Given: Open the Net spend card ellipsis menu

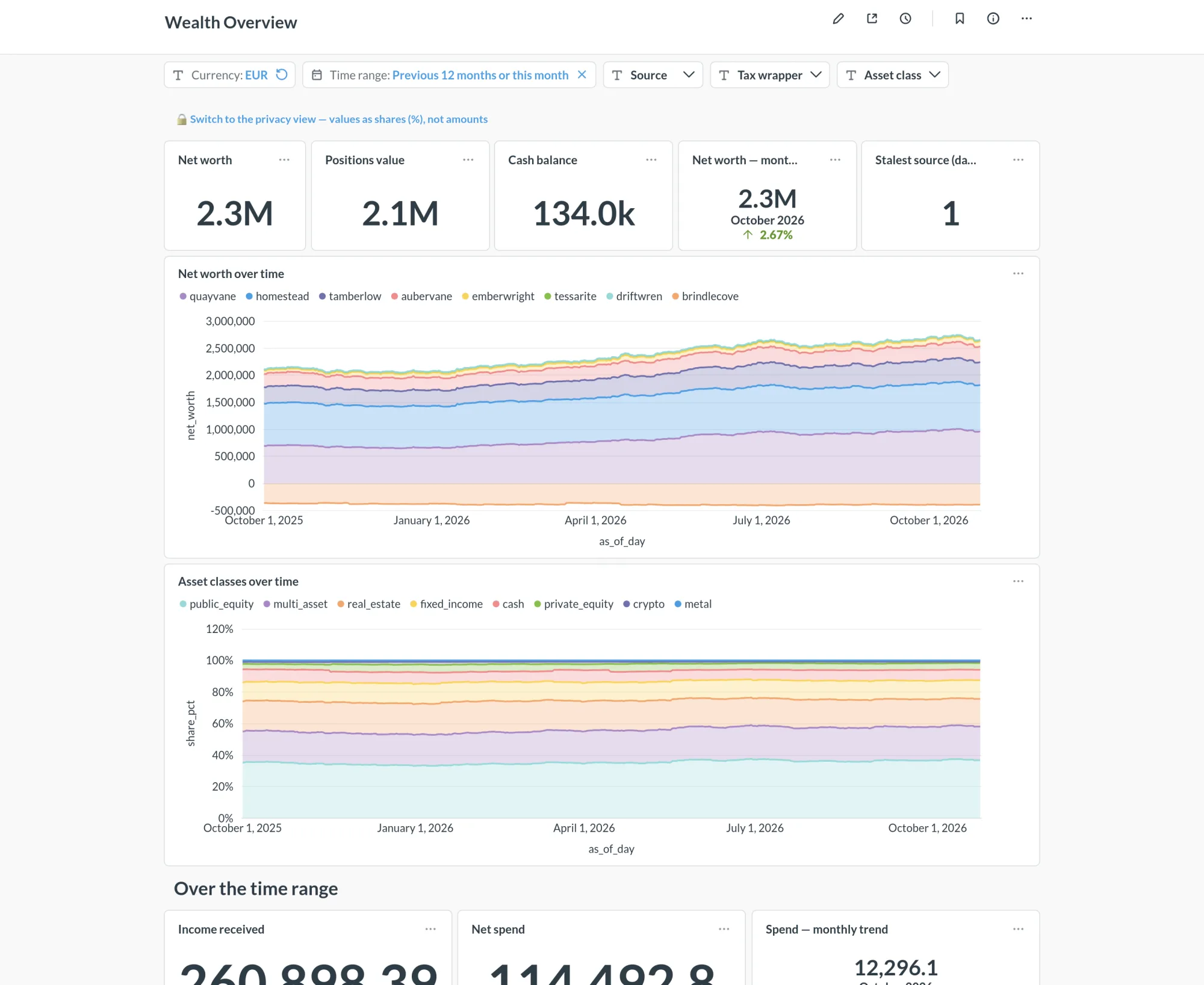Looking at the screenshot, I should click(x=724, y=929).
